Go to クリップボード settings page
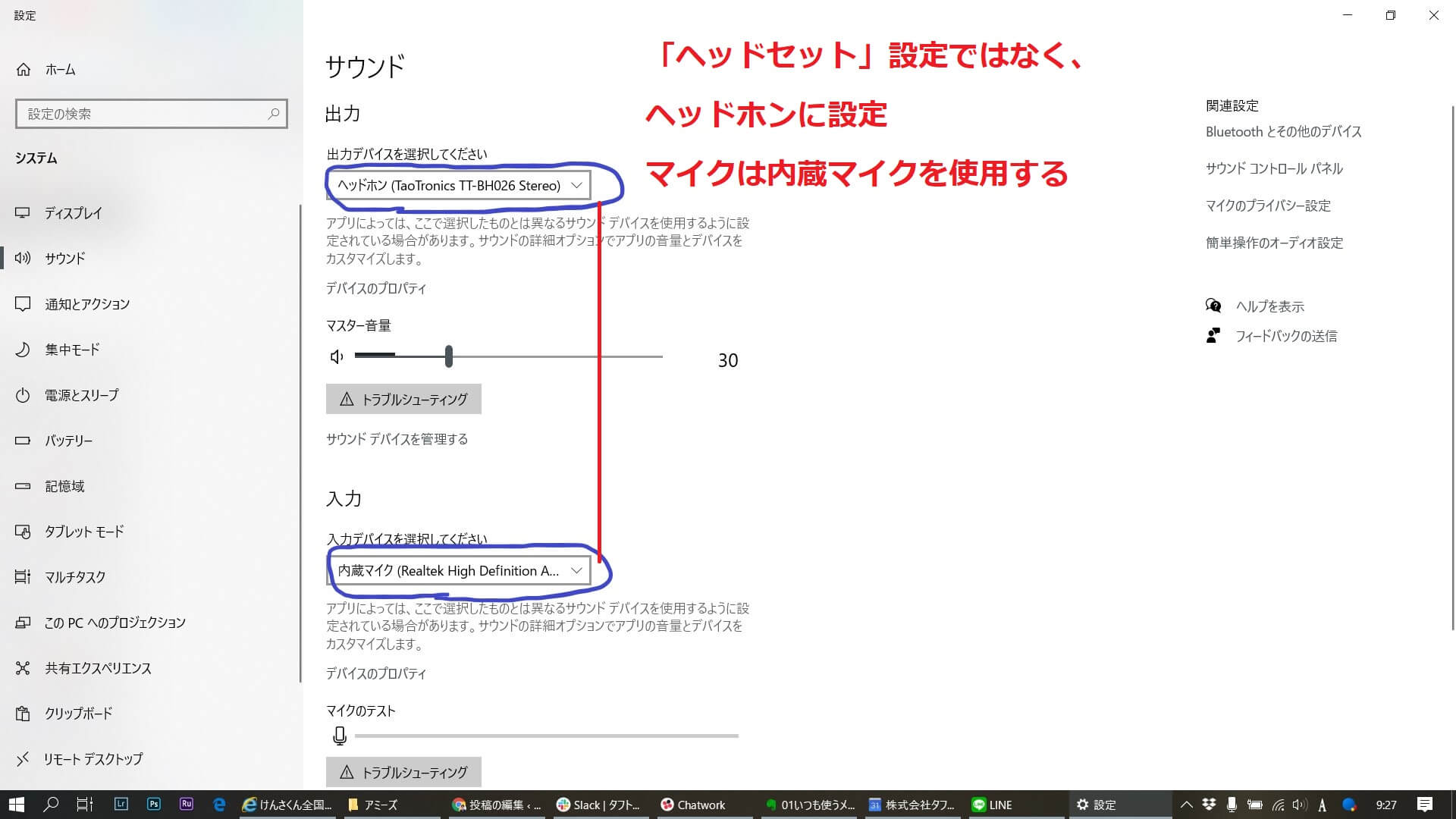 tap(78, 714)
